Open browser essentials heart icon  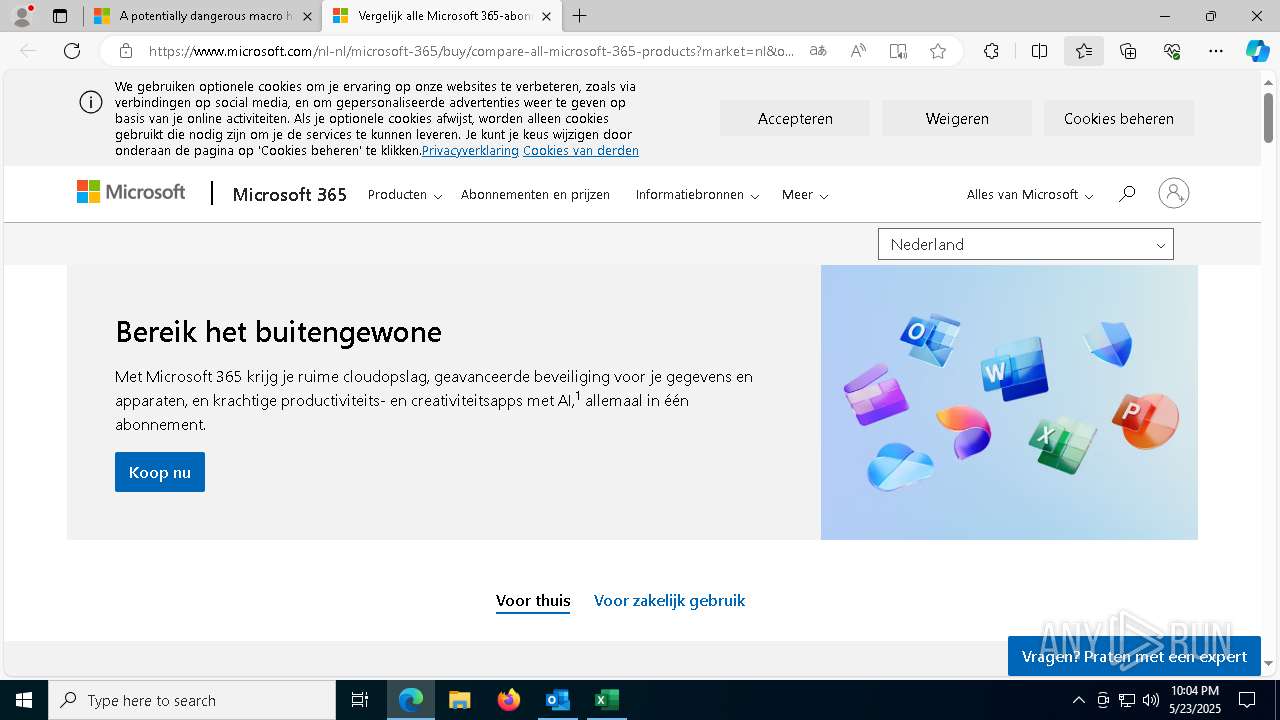click(x=1172, y=51)
